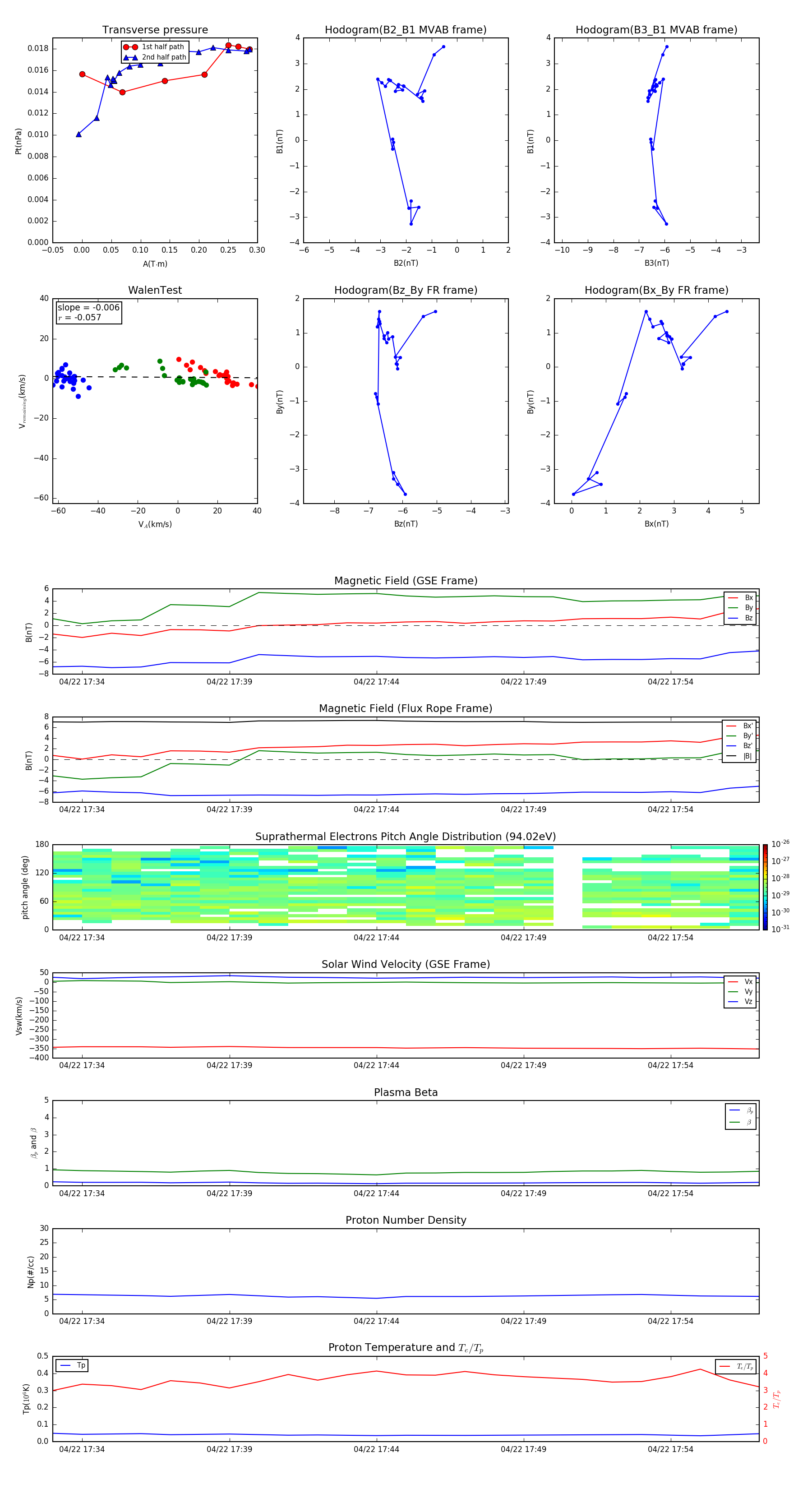Click the "Bz(nT)" x-axis label
The height and width of the screenshot is (1489, 812).
pyautogui.click(x=406, y=524)
